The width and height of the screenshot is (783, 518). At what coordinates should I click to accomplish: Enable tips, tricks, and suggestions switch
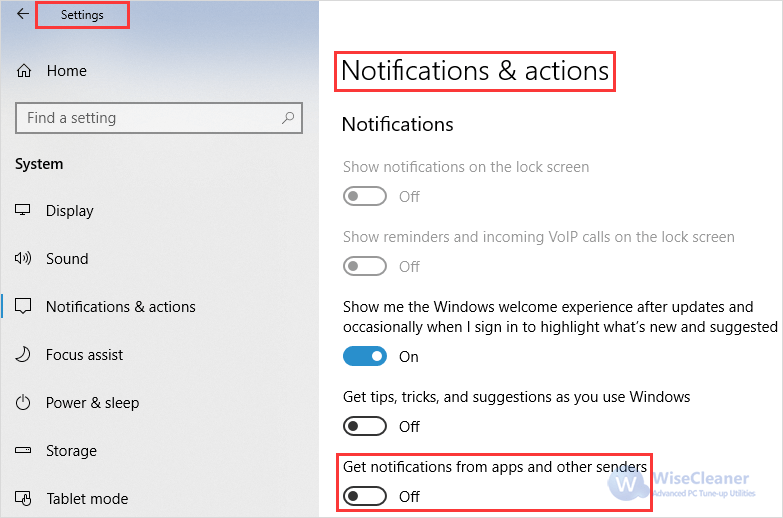365,426
